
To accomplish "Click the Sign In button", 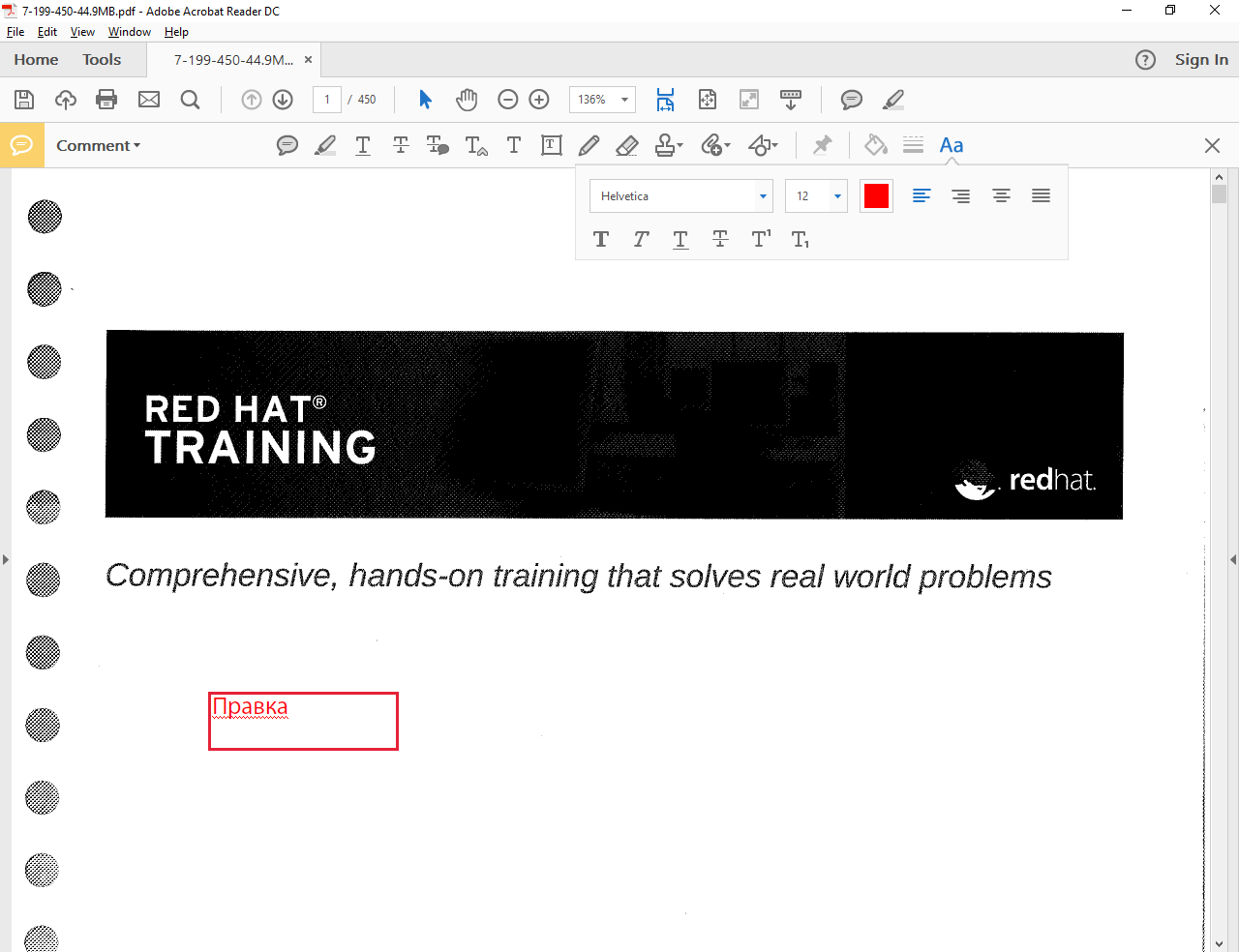I will click(x=1200, y=60).
